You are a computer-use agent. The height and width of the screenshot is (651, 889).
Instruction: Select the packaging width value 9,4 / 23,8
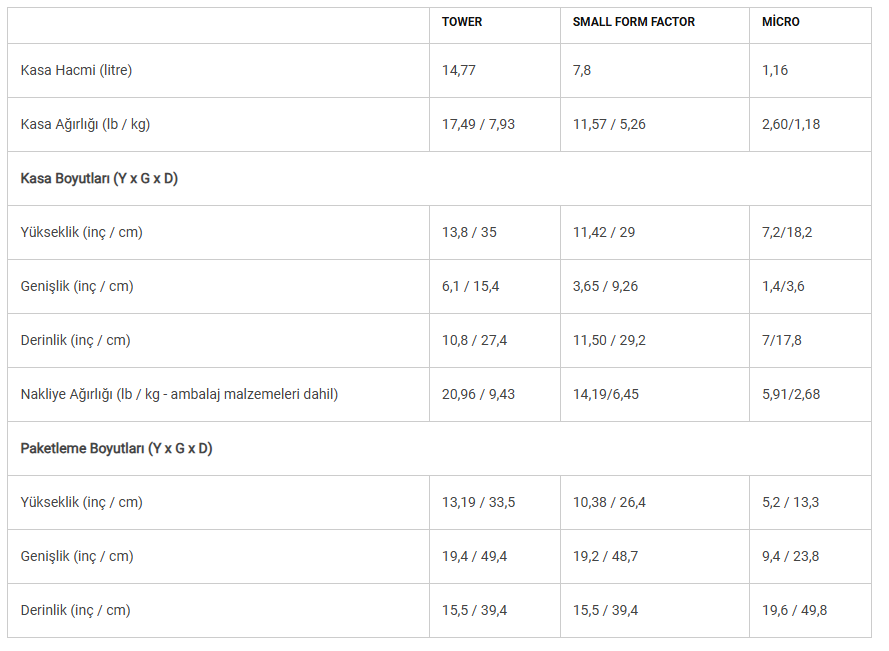(x=790, y=556)
